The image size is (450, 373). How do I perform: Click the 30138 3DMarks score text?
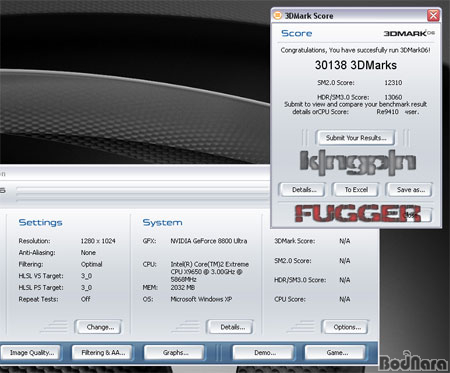coord(356,65)
